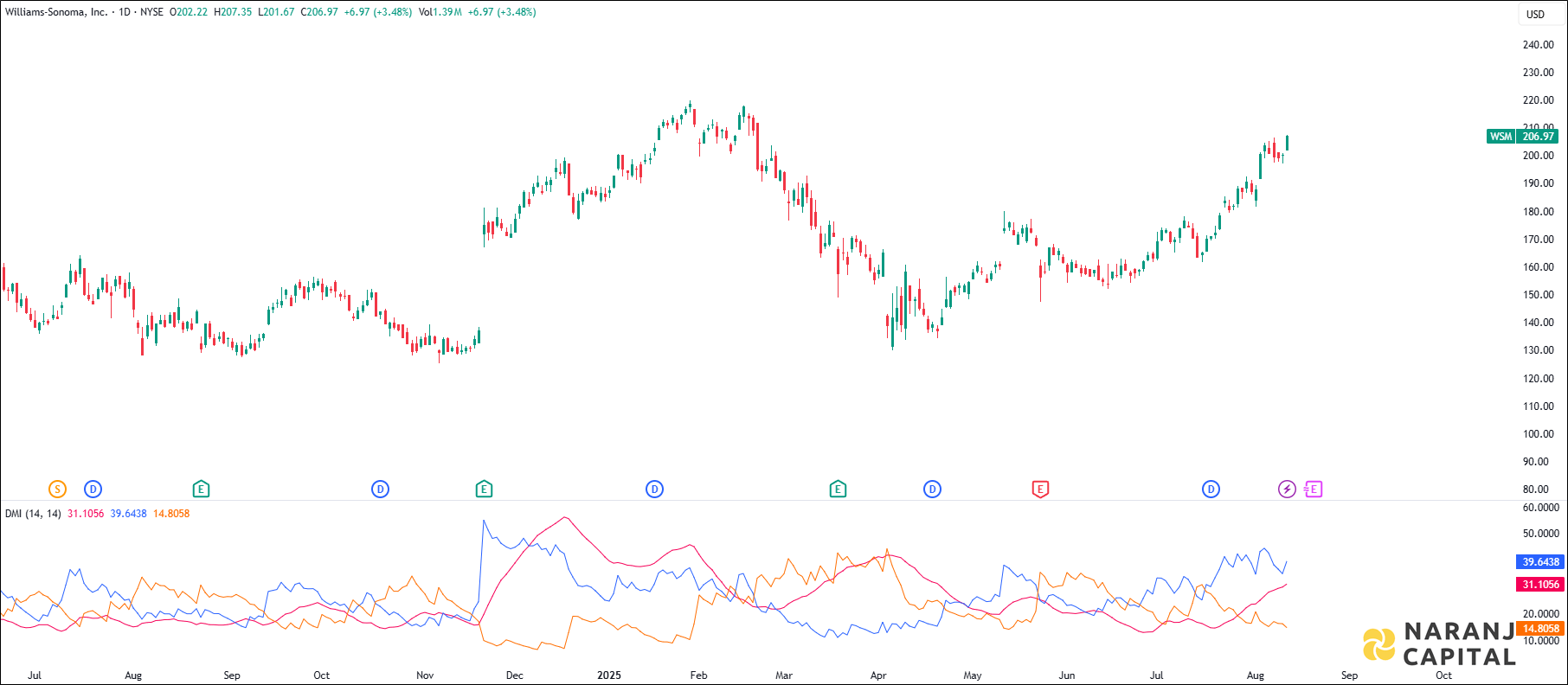The width and height of the screenshot is (1568, 685).
Task: Select the 1D interval in the chart title
Action: click(x=125, y=12)
